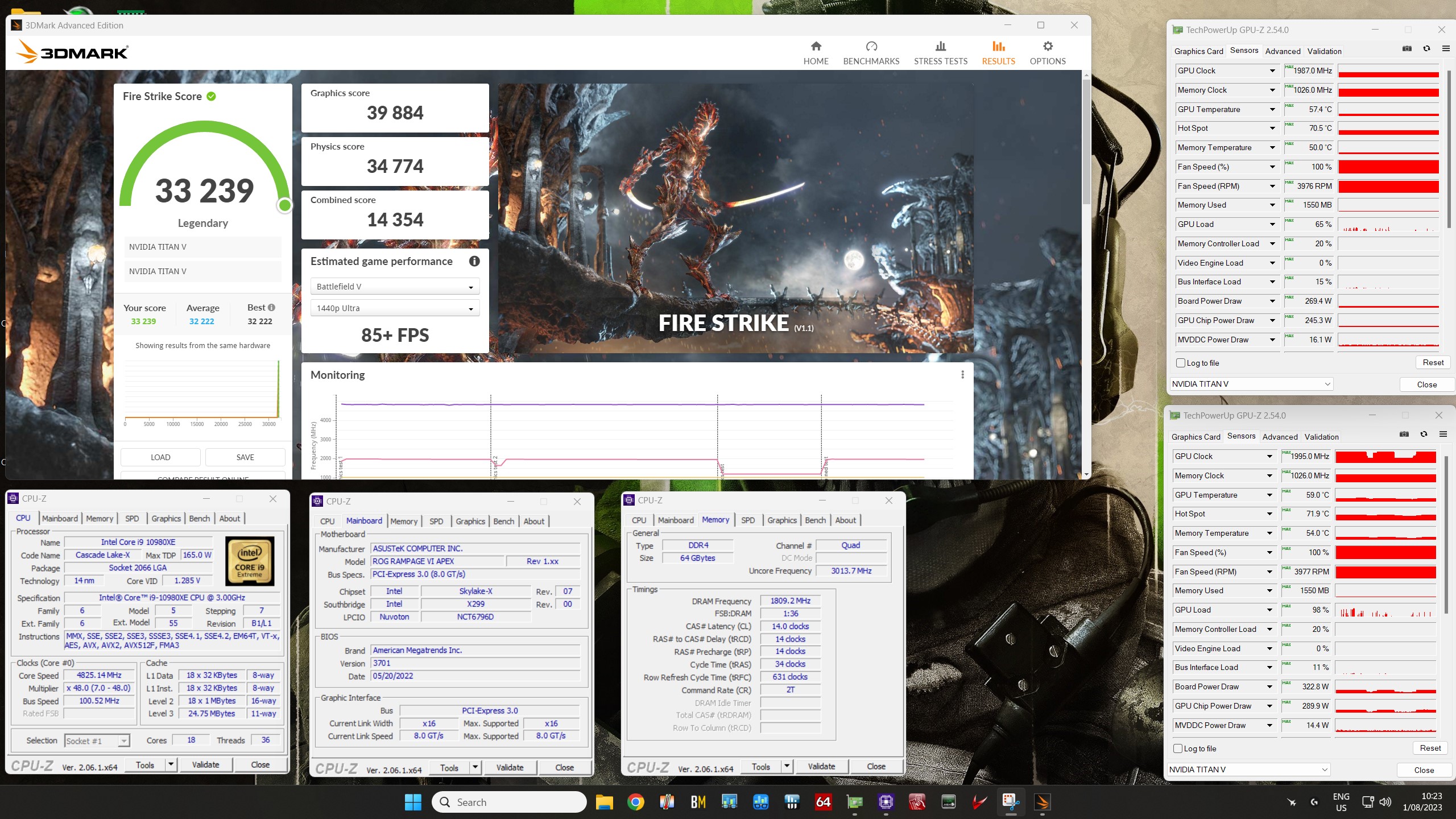1456x819 pixels.
Task: Open File Explorer from the taskbar
Action: 604,803
